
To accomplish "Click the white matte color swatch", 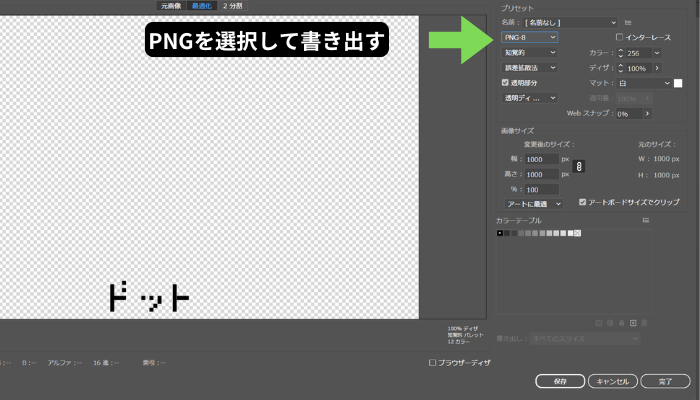I will pos(678,83).
